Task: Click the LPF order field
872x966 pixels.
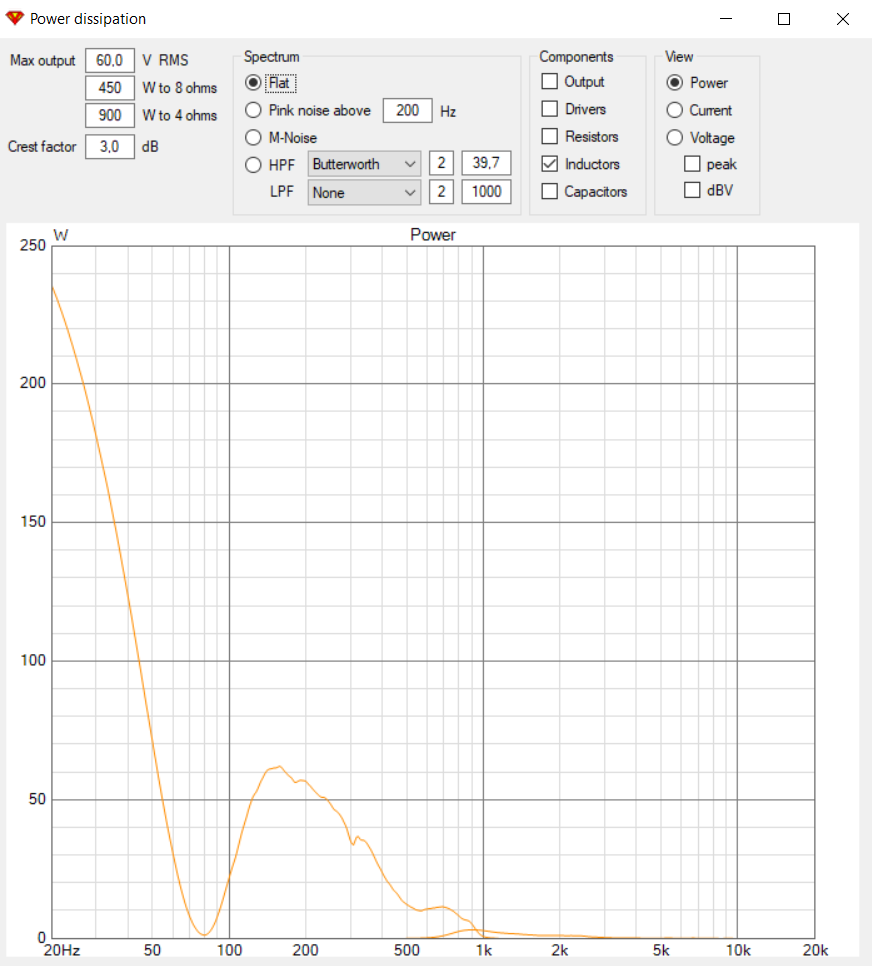Action: click(441, 192)
